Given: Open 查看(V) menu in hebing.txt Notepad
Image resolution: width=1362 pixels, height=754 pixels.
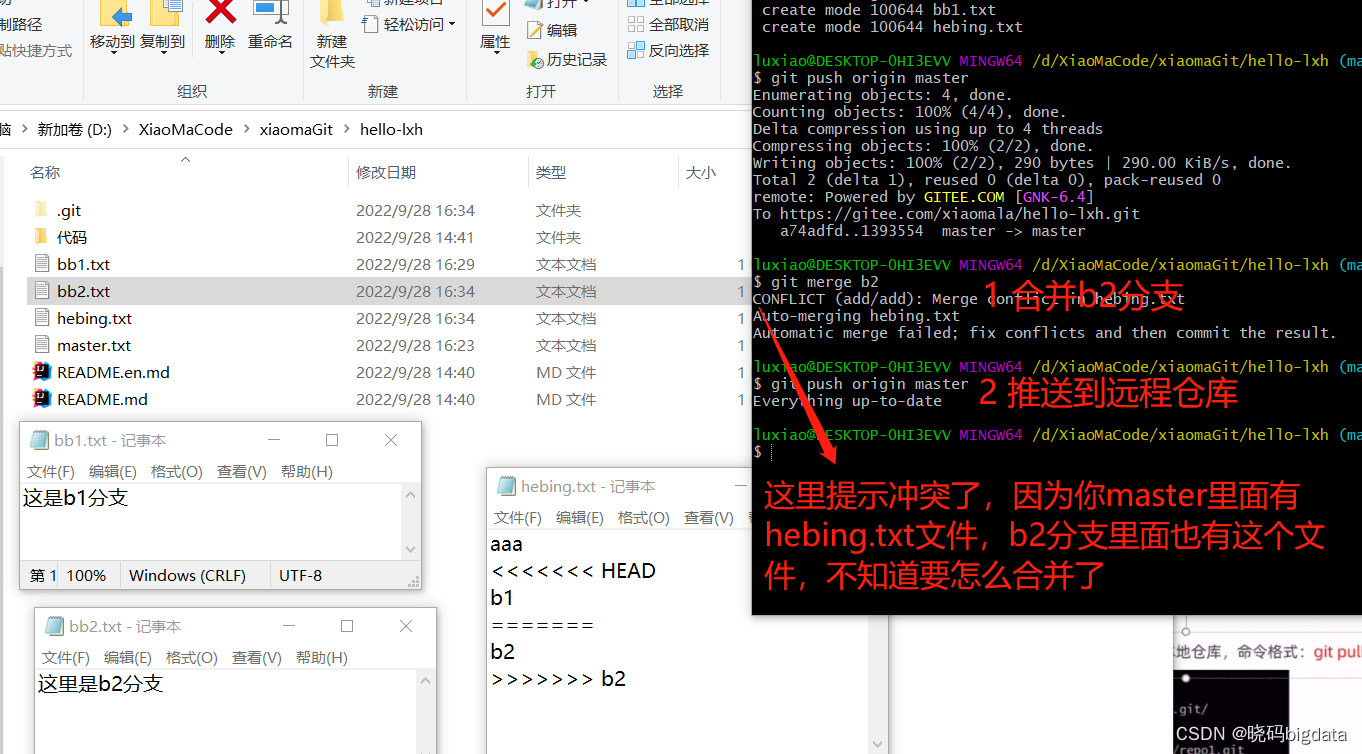Looking at the screenshot, I should [708, 517].
